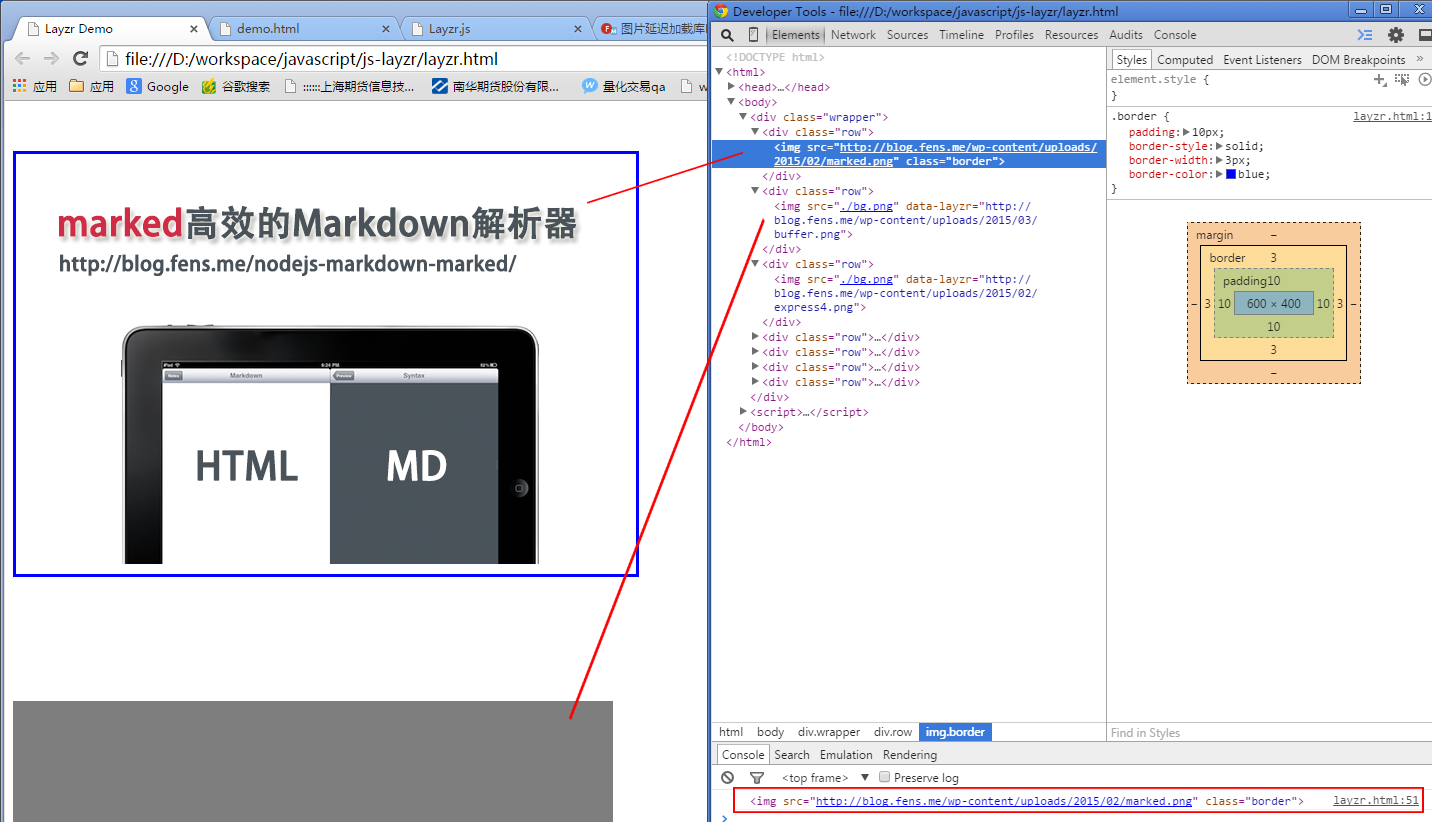Select the DOM Breakpoints tab
1432x822 pixels.
pos(1358,60)
